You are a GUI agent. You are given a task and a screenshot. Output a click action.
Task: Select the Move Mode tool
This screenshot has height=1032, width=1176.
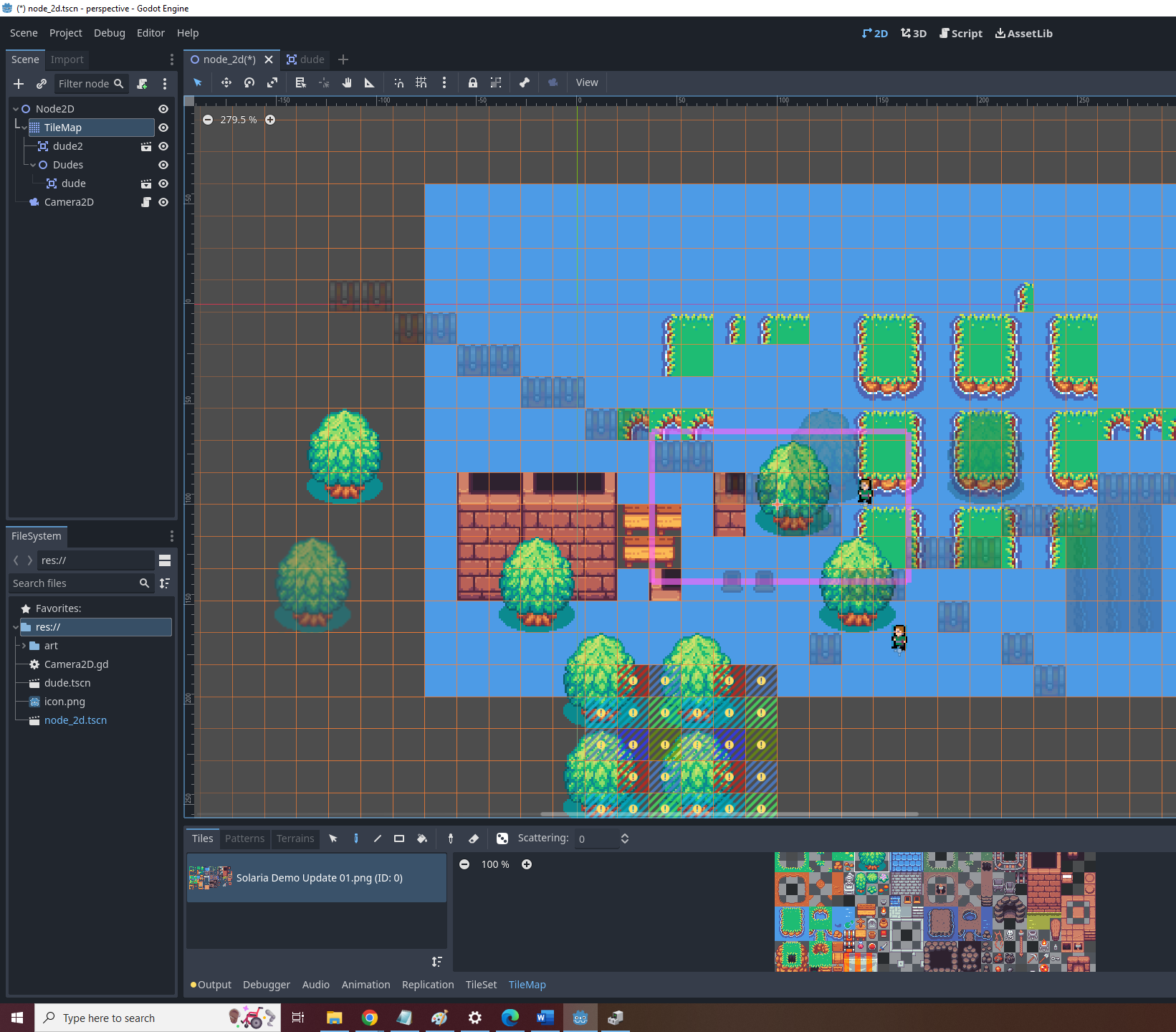click(x=226, y=82)
